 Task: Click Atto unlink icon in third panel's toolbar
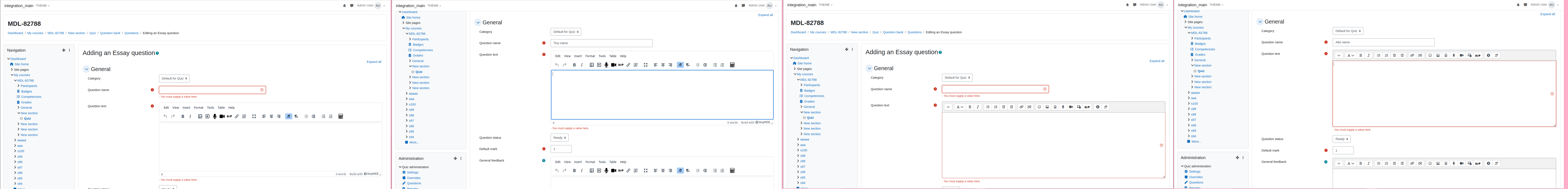tap(1029, 107)
